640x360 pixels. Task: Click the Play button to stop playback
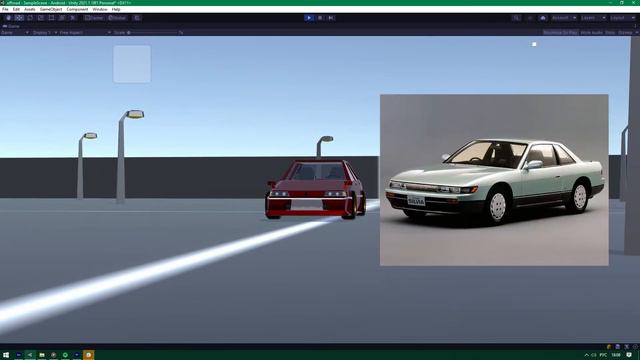click(309, 18)
